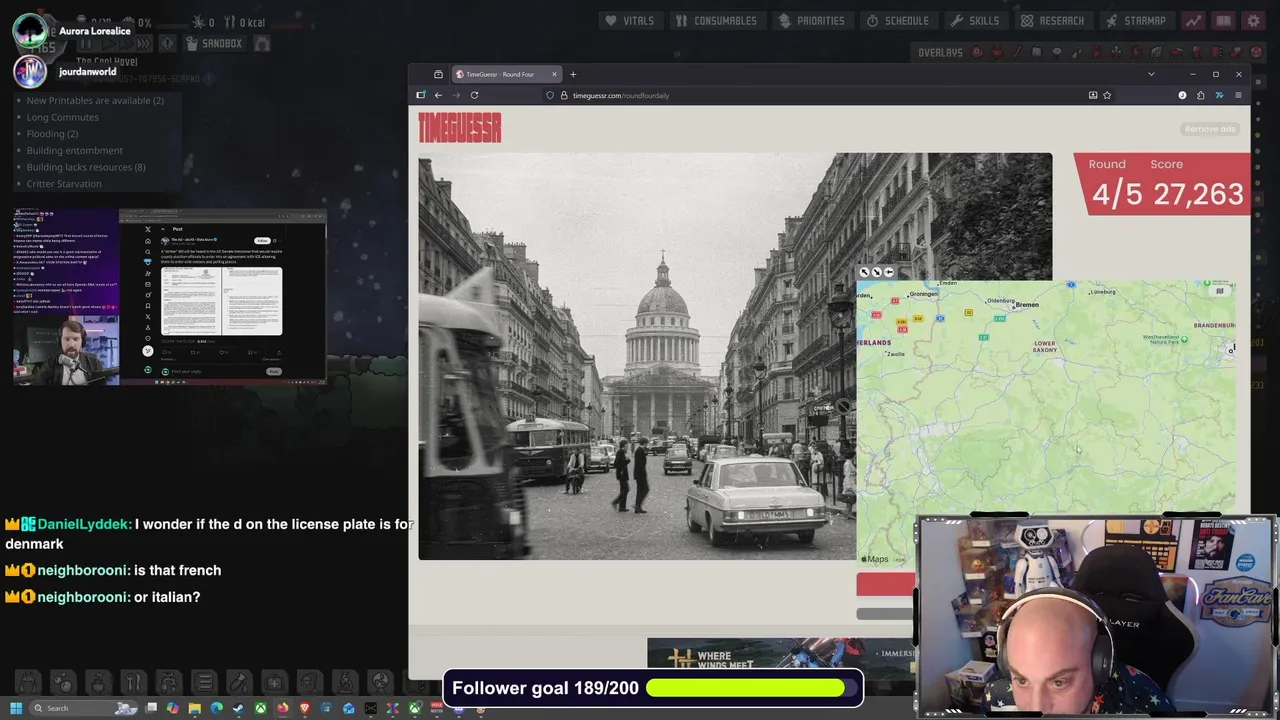Toggle the Radiation overlay icon
Screen dimensions: 1280x720
click(x=1255, y=52)
